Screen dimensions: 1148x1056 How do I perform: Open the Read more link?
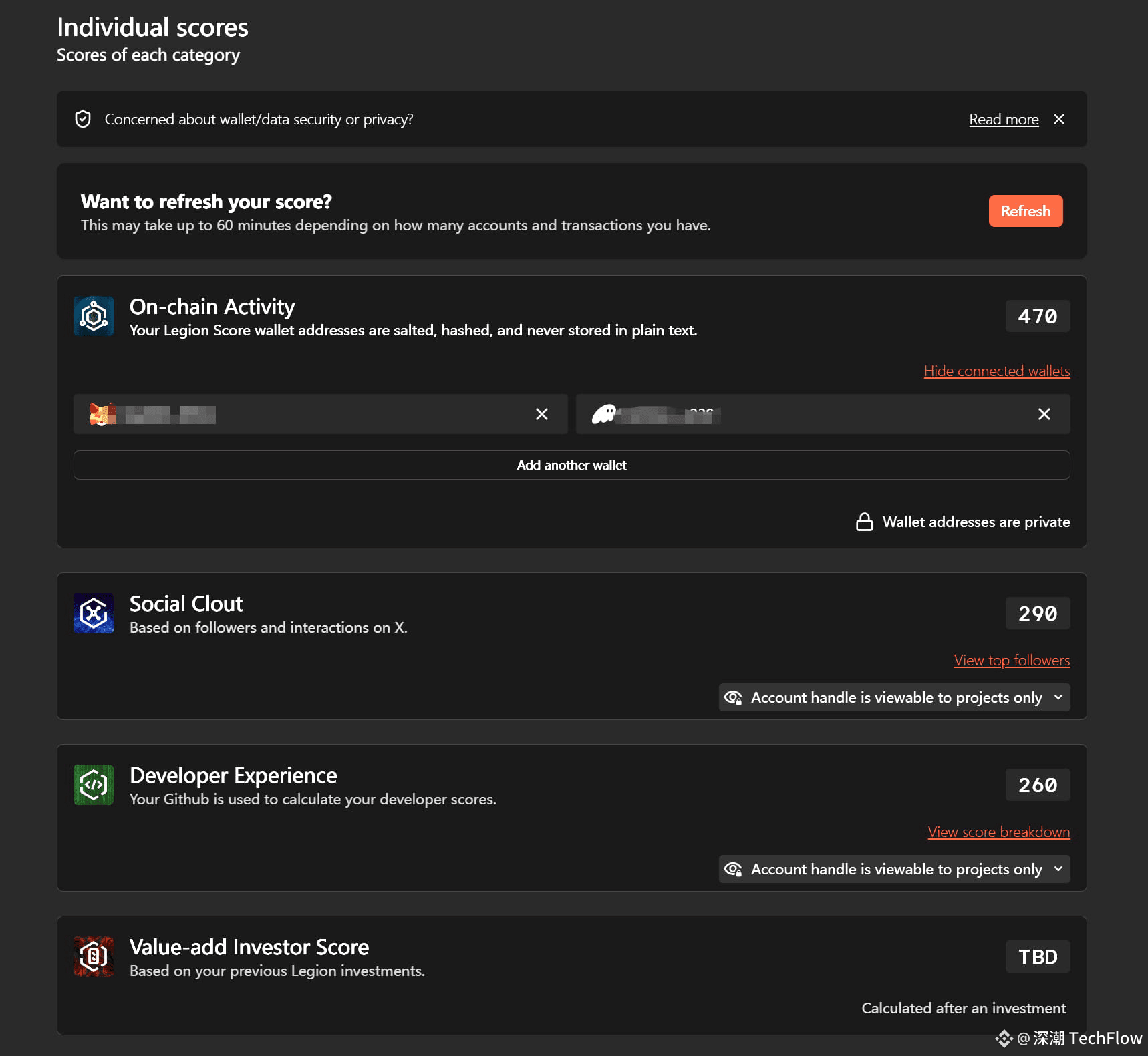(x=1004, y=119)
